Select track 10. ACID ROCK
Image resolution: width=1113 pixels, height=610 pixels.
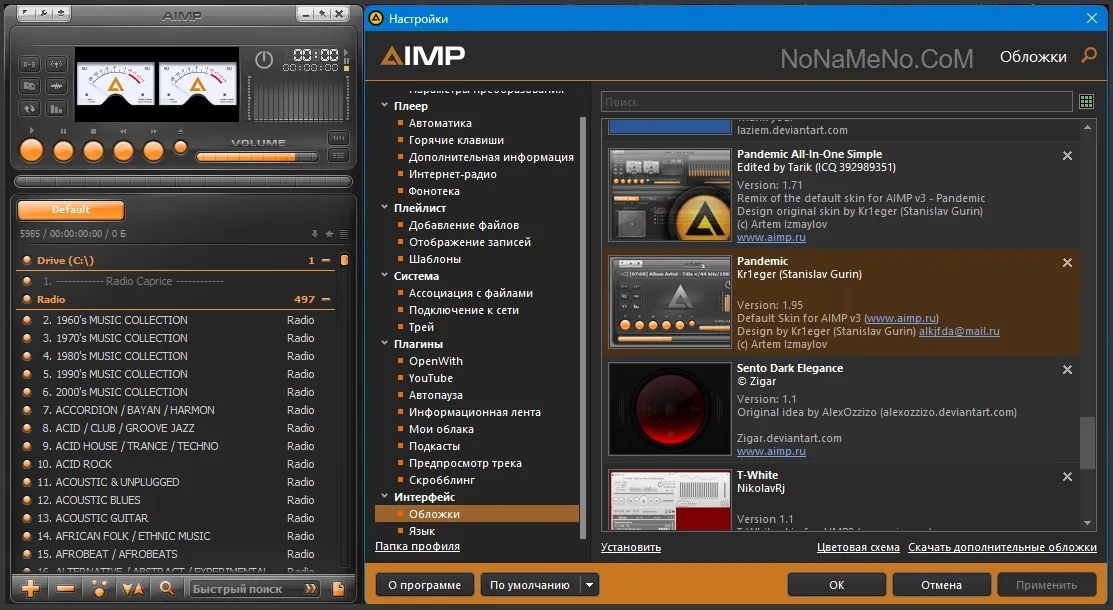pyautogui.click(x=177, y=464)
